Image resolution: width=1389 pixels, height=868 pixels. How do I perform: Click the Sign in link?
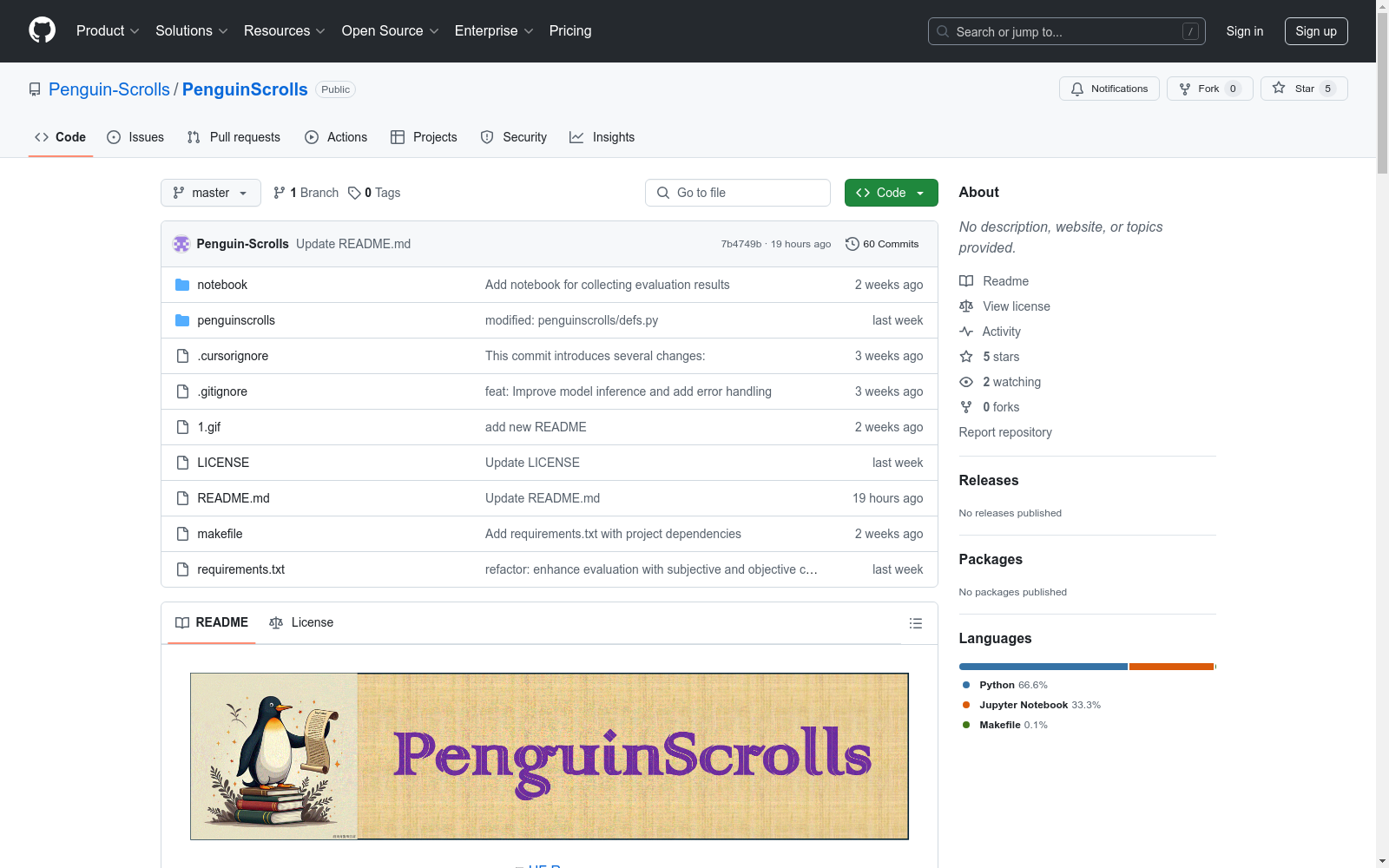[1245, 31]
